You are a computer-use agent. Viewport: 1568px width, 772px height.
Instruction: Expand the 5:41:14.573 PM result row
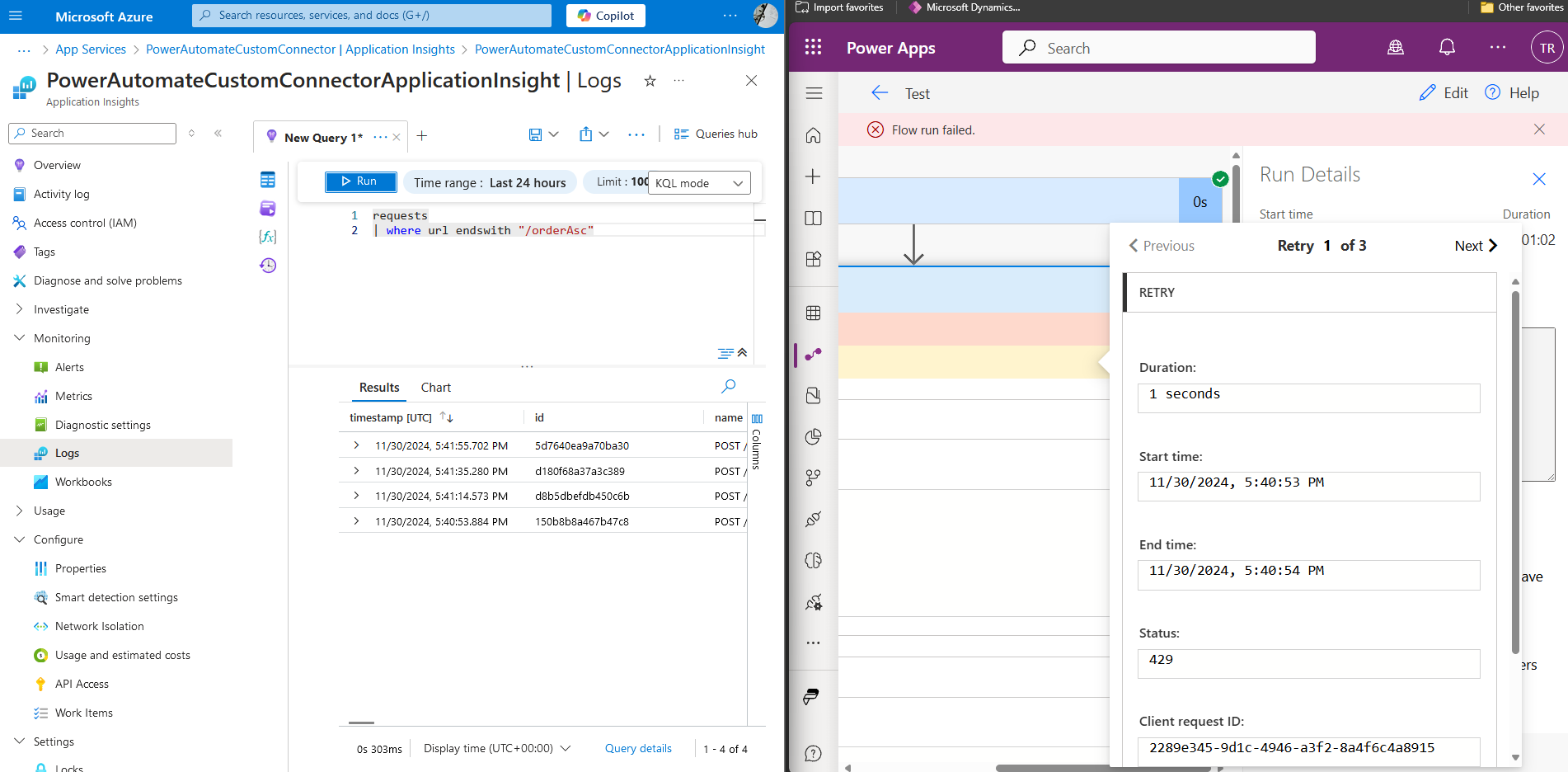pos(356,496)
